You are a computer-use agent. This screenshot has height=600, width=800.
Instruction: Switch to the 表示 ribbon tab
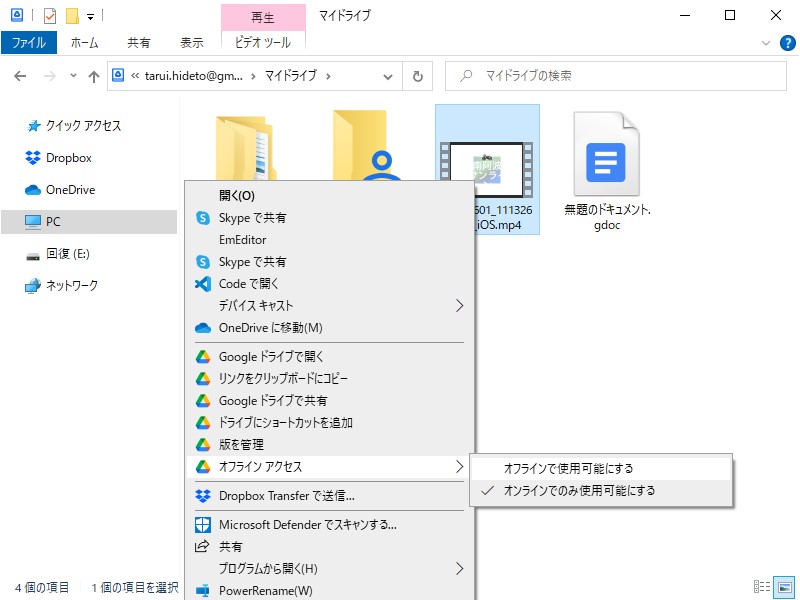pos(192,42)
